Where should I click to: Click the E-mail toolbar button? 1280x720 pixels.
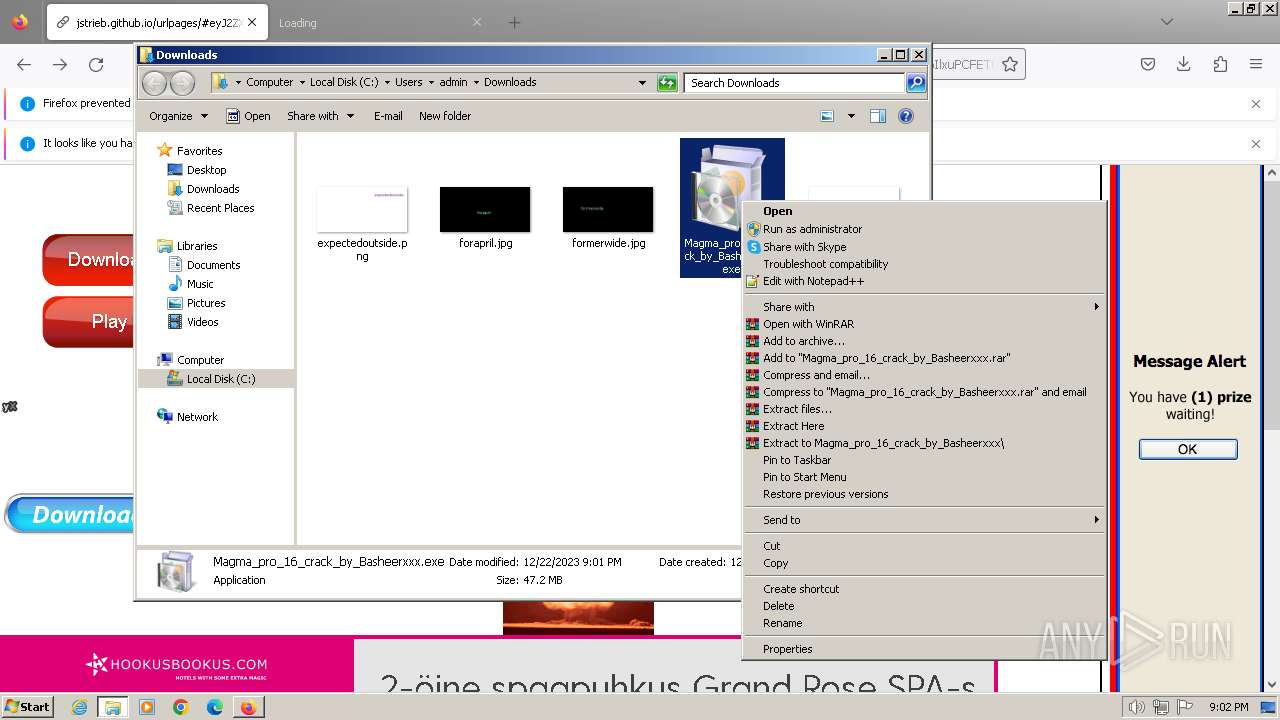point(388,116)
